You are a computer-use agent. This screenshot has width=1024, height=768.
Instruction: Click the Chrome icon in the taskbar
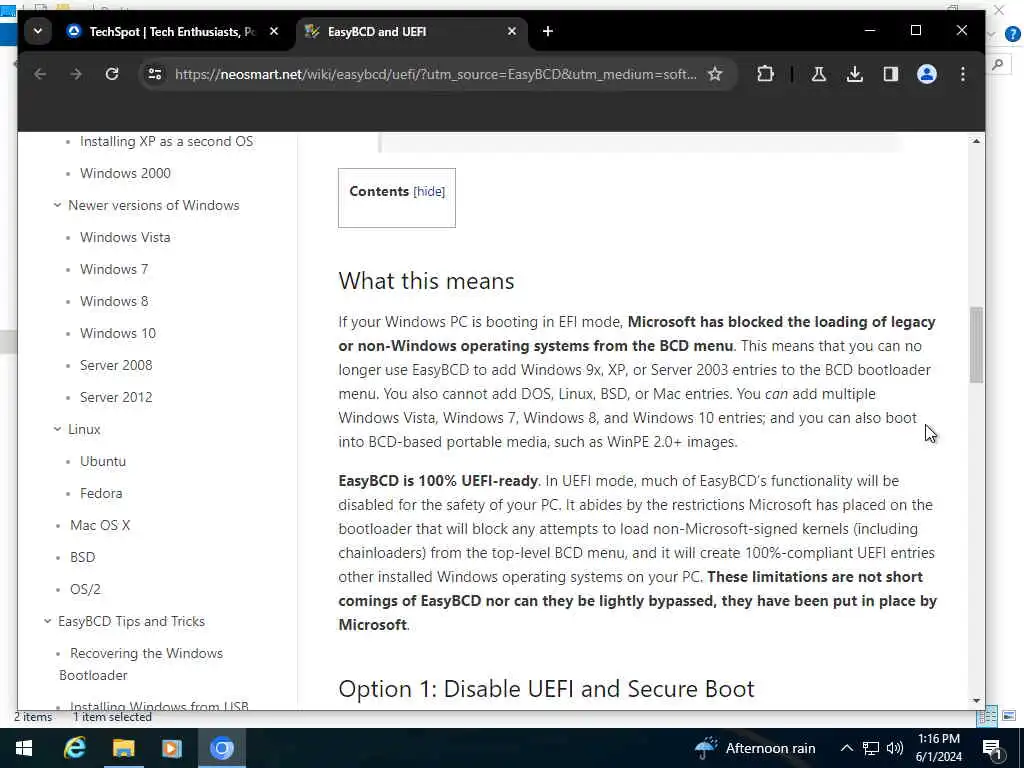pyautogui.click(x=221, y=748)
